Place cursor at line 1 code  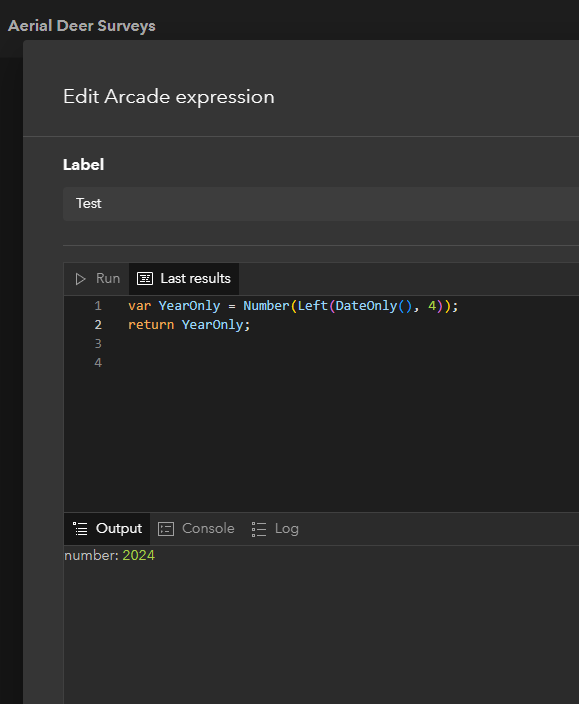tap(293, 306)
